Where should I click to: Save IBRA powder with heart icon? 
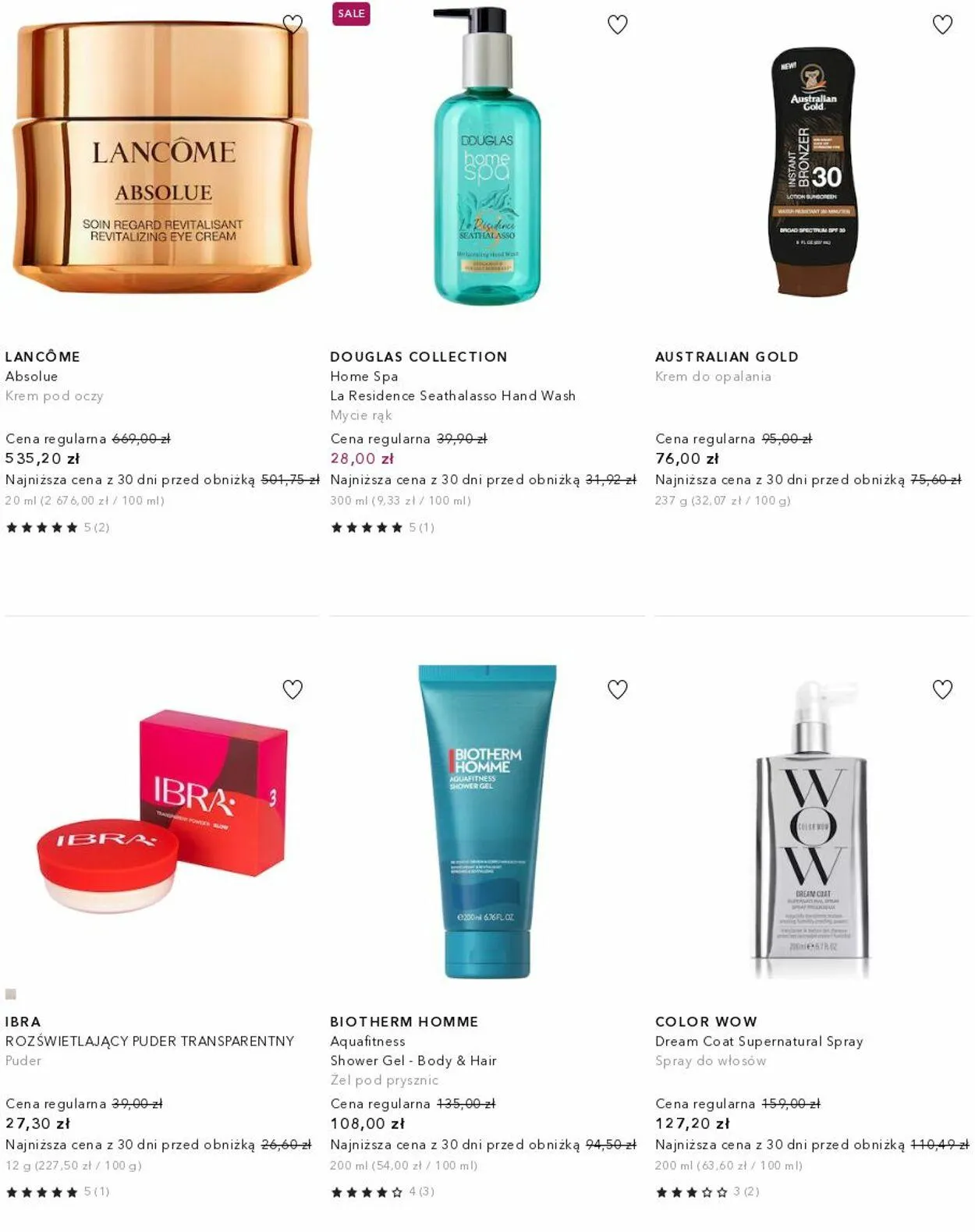(x=292, y=689)
